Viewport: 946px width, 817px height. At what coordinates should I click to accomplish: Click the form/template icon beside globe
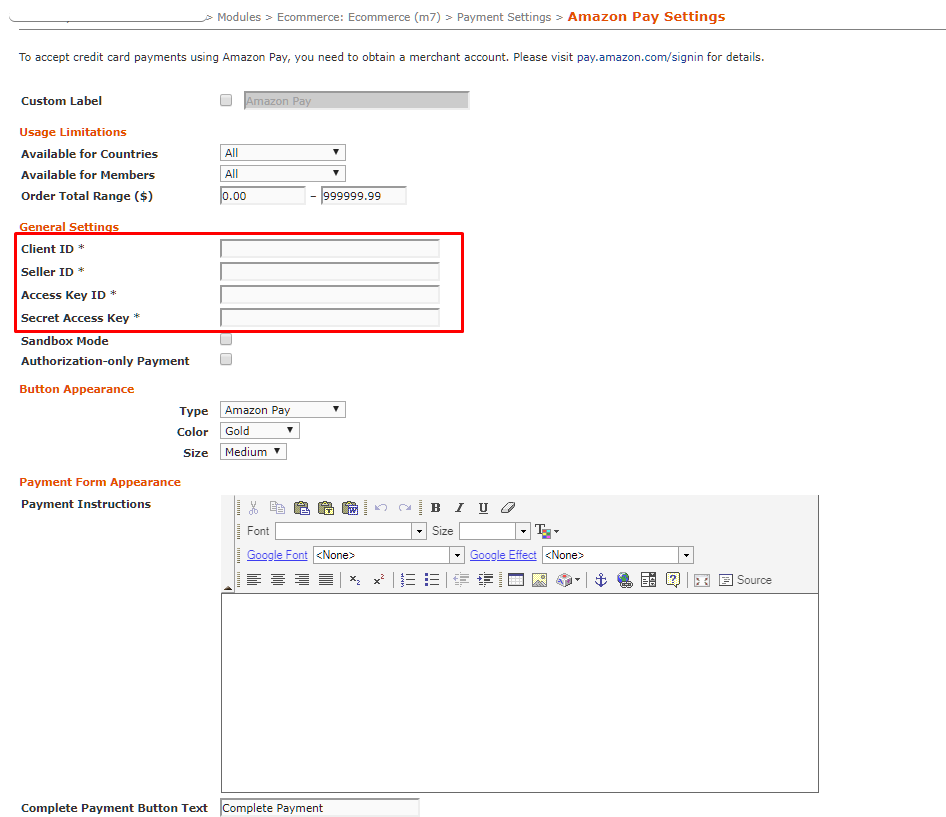coord(649,580)
